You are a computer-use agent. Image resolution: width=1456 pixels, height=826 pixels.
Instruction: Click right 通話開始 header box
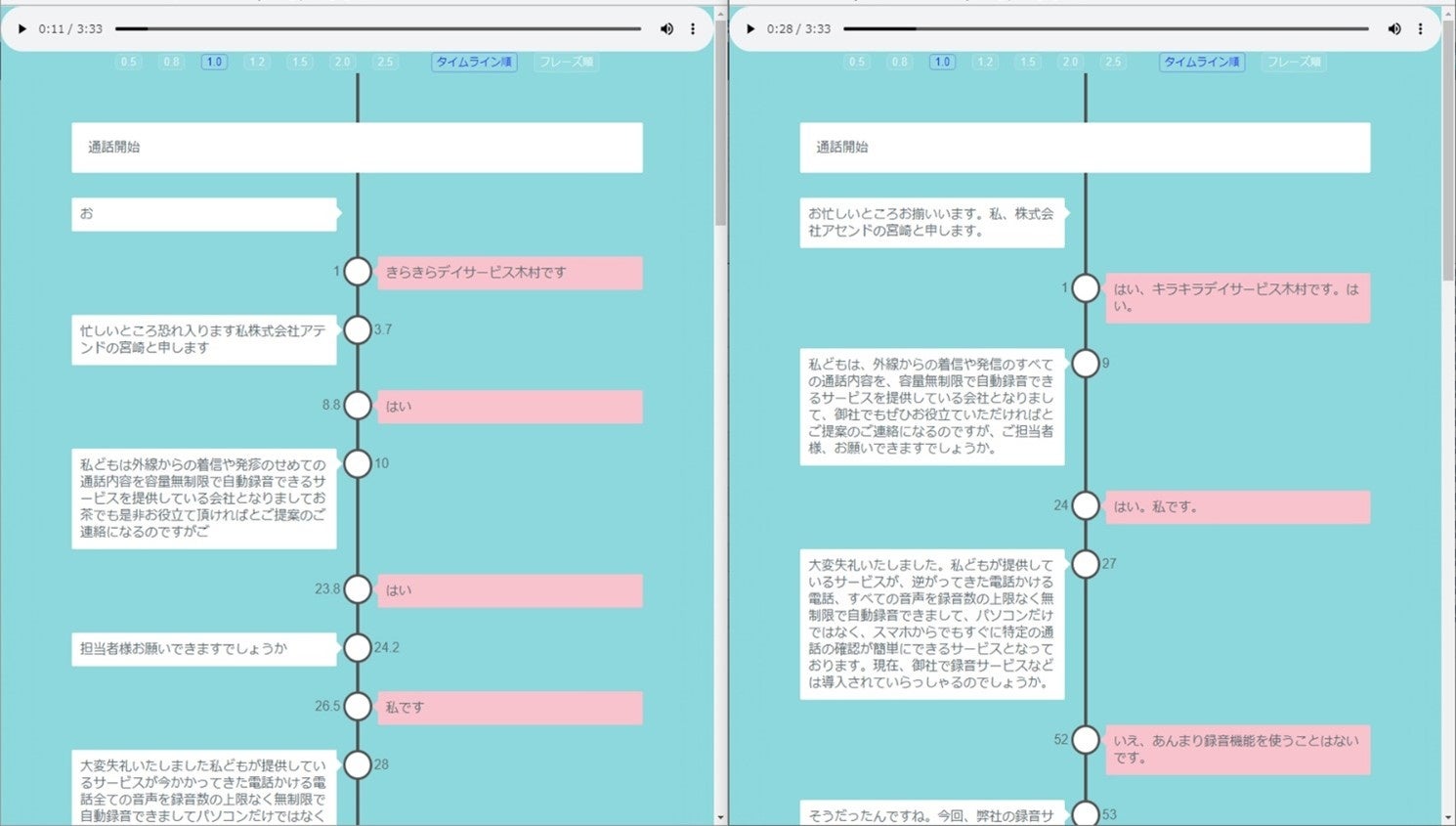tap(1085, 148)
